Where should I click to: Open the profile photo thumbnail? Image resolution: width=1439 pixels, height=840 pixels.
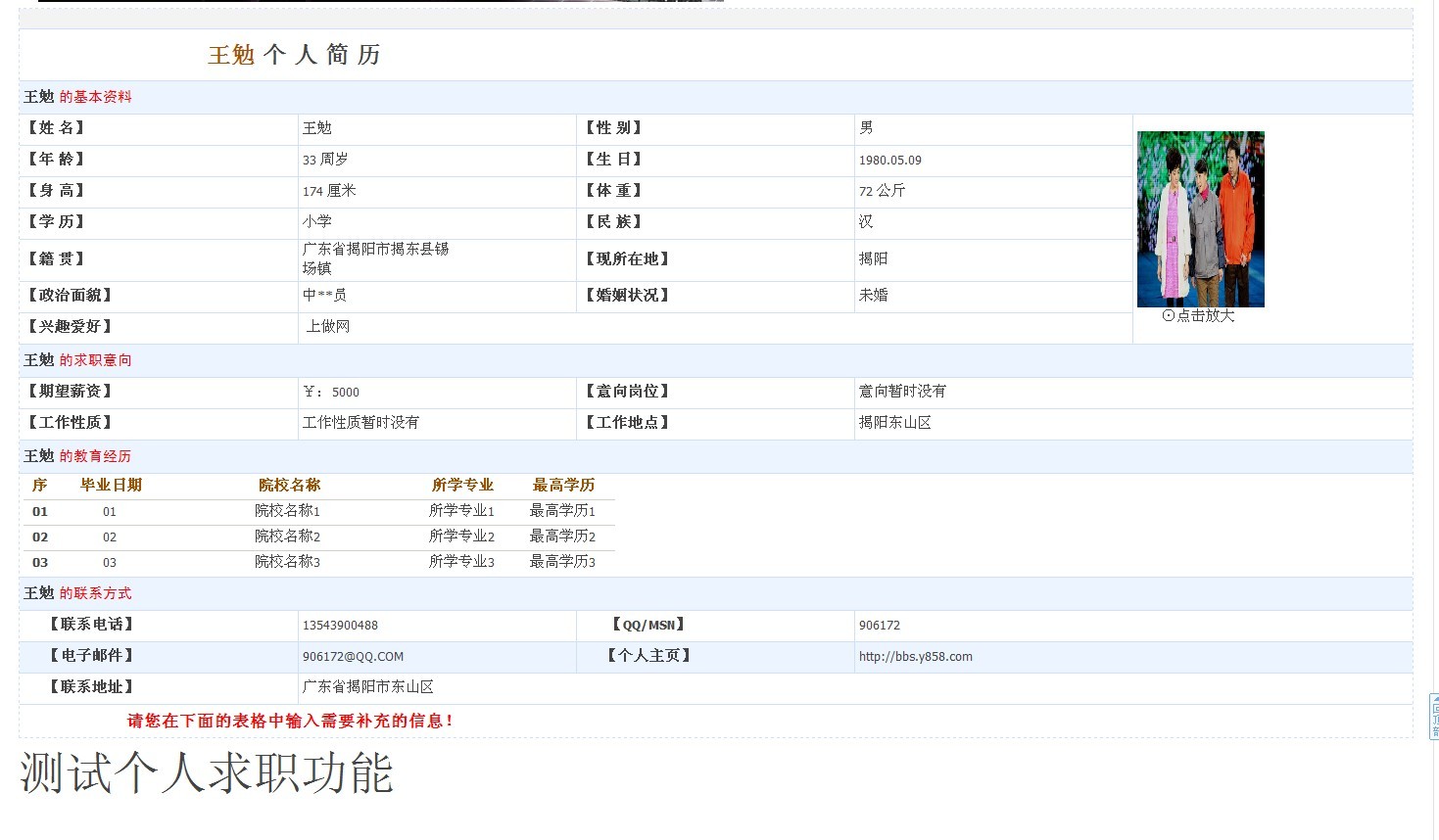pos(1200,218)
